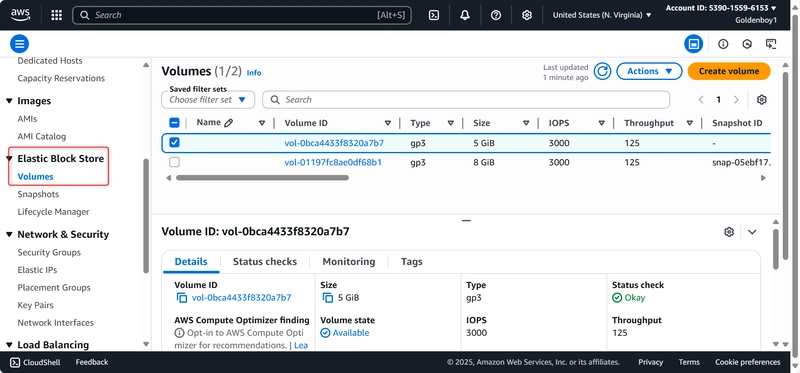This screenshot has width=800, height=373.
Task: Open the vol-01197fc8ae0df68b1 volume link
Action: 333,162
